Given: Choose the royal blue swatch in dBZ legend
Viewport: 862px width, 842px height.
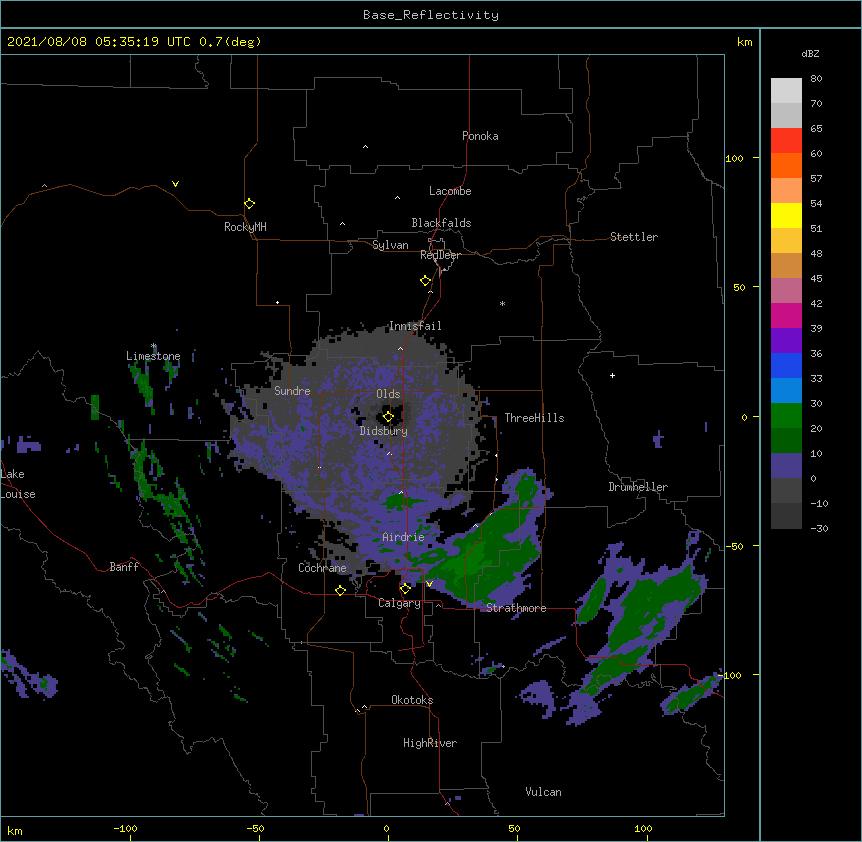Looking at the screenshot, I should point(786,365).
